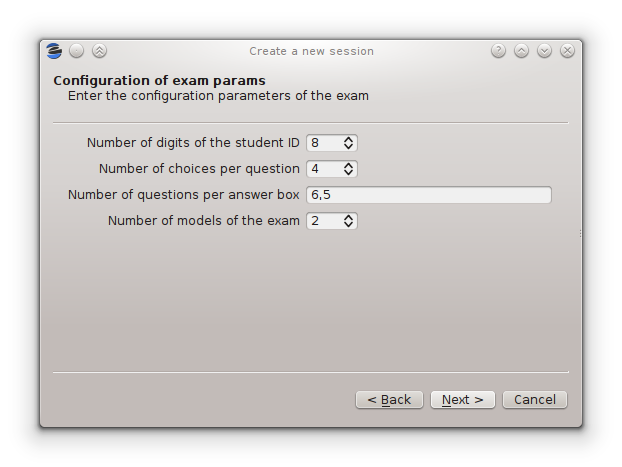The height and width of the screenshot is (467, 622).
Task: Click the application icon in the title bar
Action: (x=54, y=51)
